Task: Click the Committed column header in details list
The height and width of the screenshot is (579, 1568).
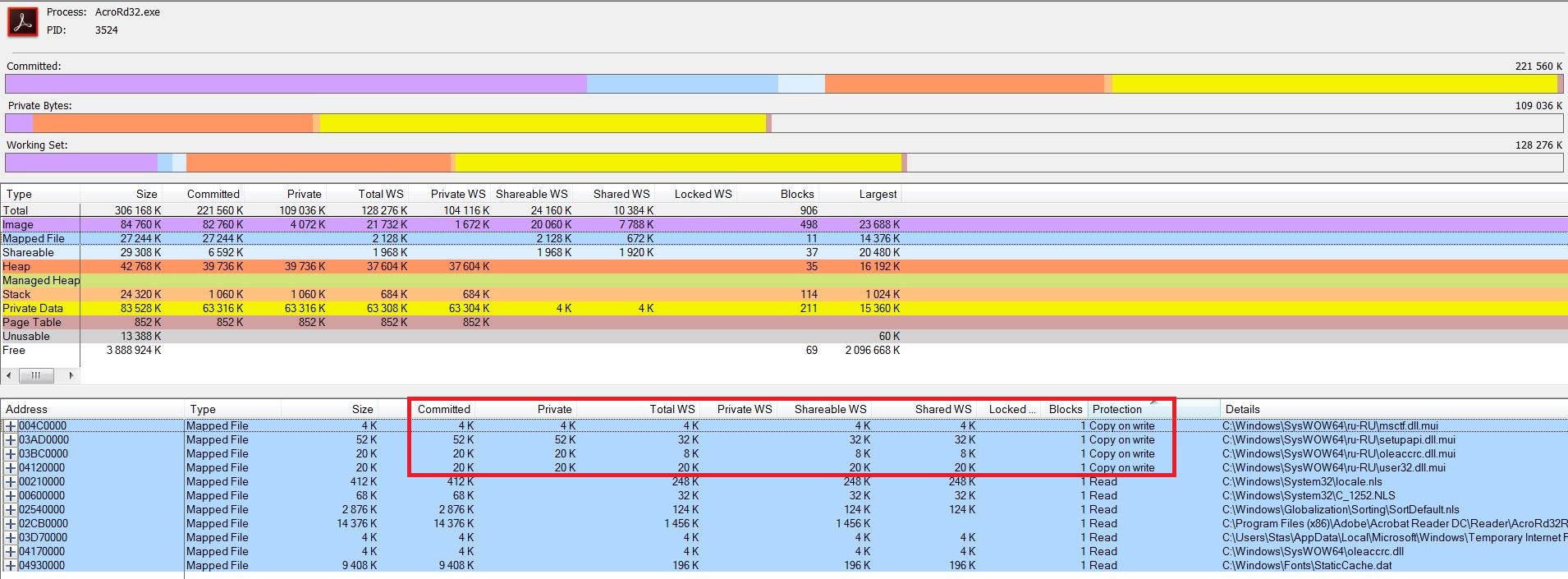Action: tap(443, 409)
